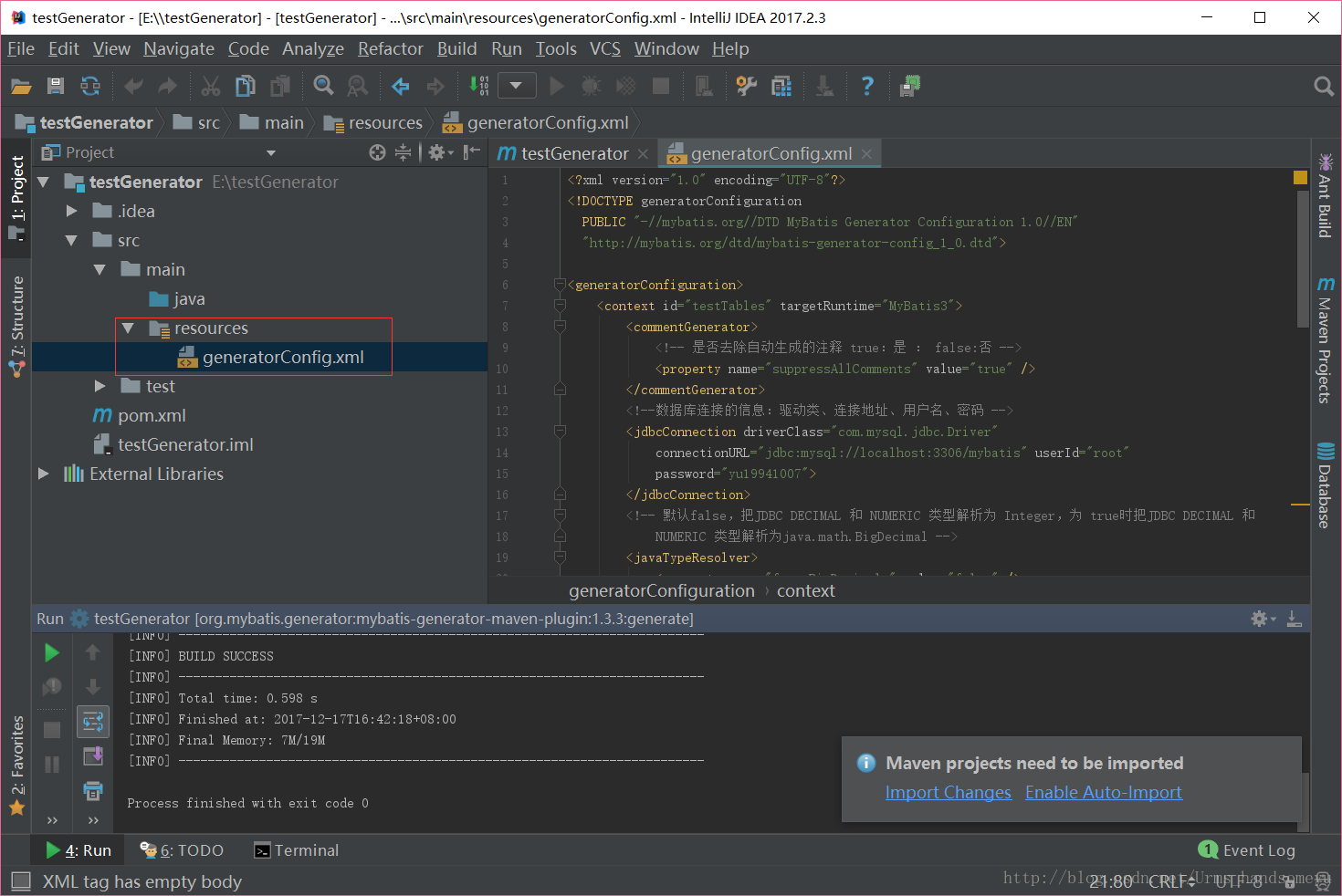
Task: Toggle the 4: Run tool window button
Action: click(79, 850)
